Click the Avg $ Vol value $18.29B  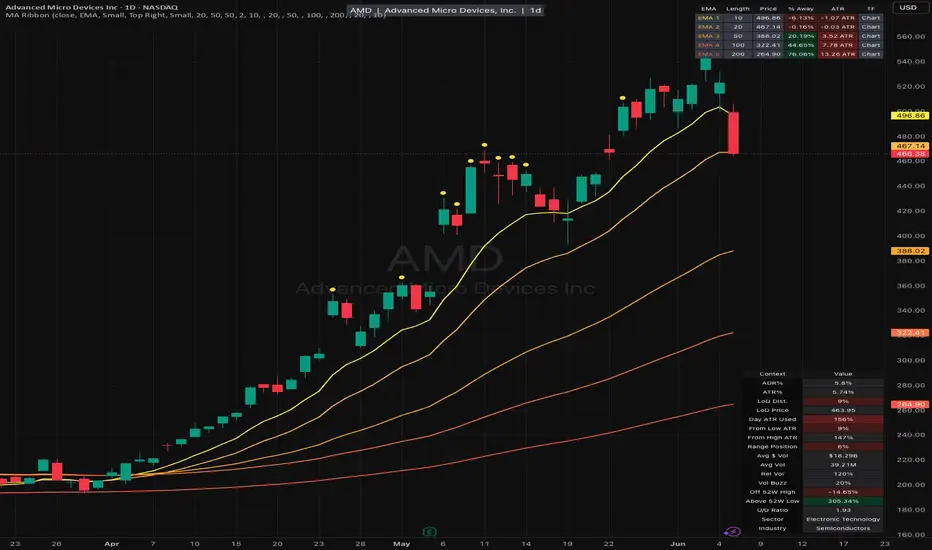tap(843, 455)
